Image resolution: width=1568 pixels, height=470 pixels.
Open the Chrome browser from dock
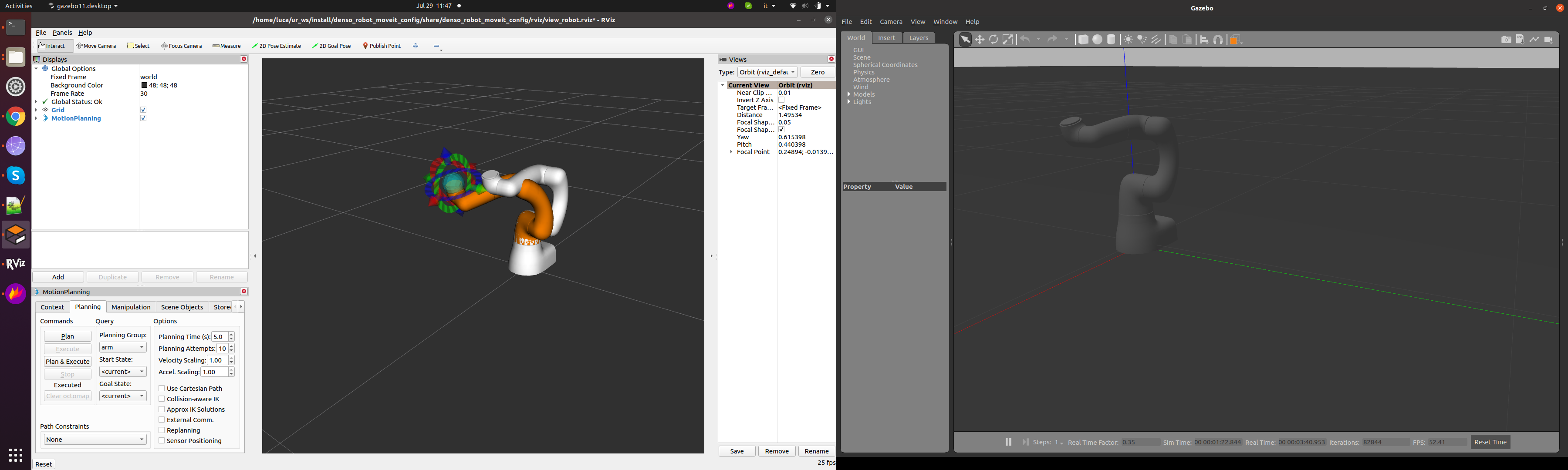pyautogui.click(x=16, y=117)
